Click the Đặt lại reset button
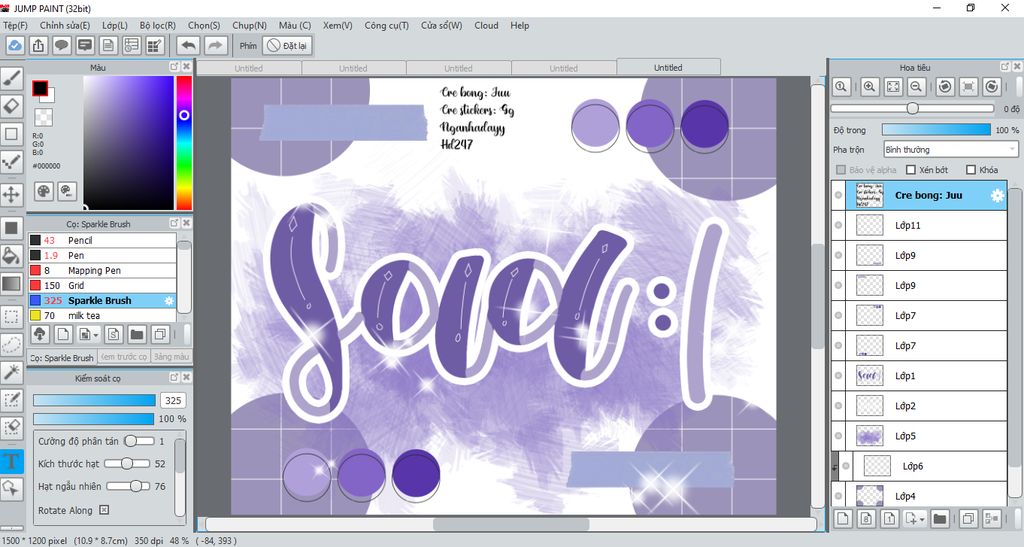This screenshot has width=1024, height=547. 287,46
